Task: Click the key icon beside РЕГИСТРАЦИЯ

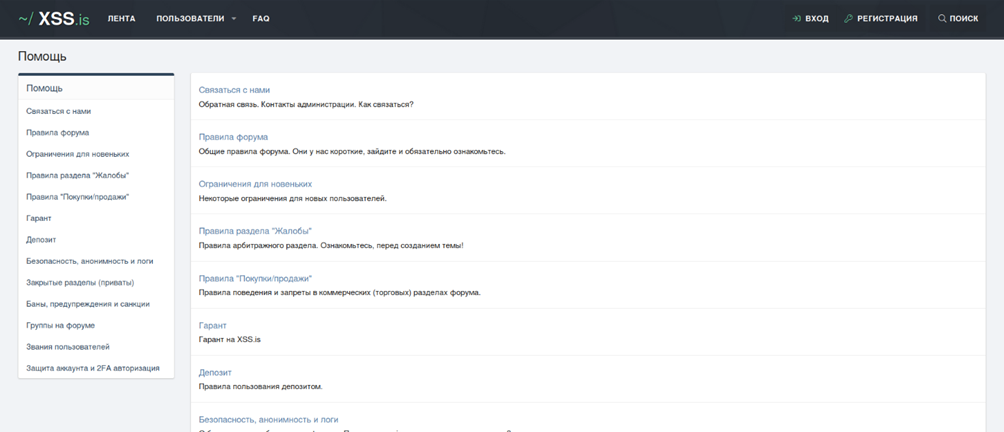Action: (849, 18)
